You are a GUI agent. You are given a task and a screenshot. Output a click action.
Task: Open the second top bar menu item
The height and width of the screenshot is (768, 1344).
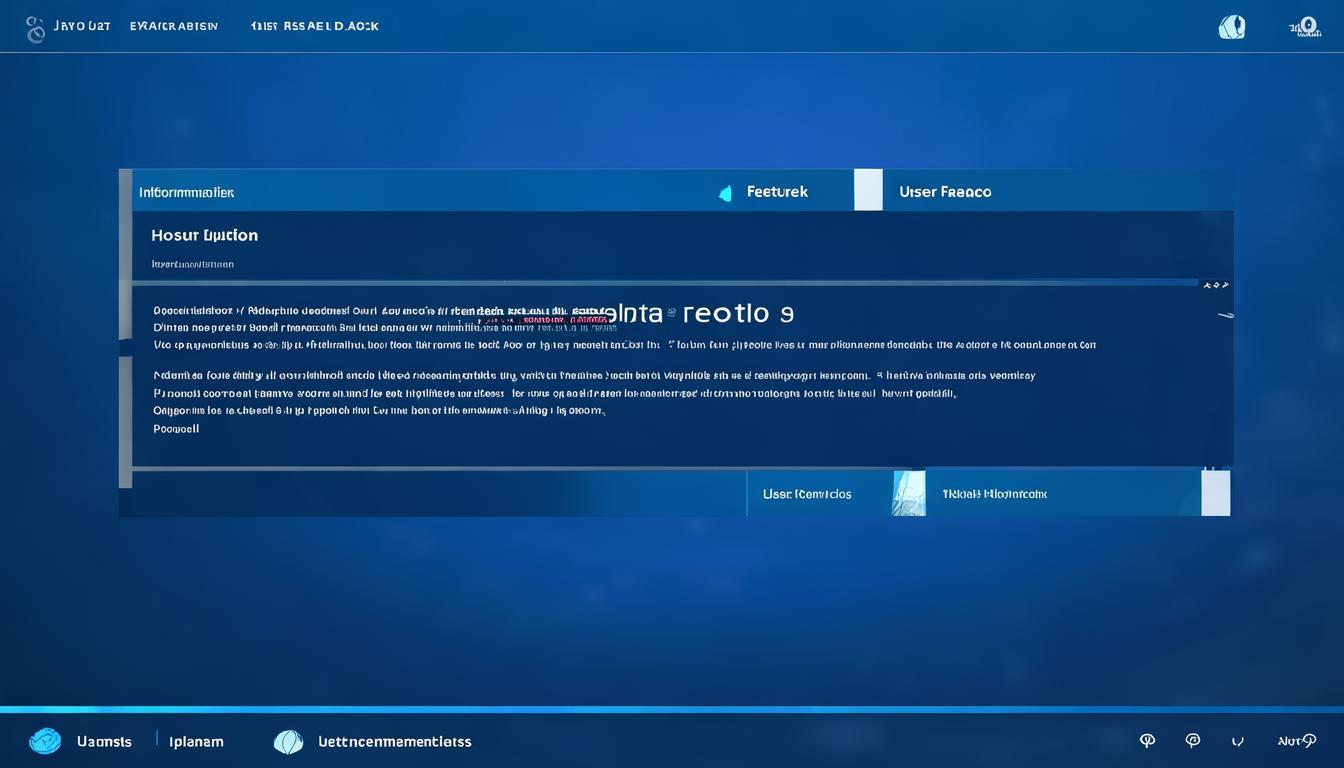(173, 26)
